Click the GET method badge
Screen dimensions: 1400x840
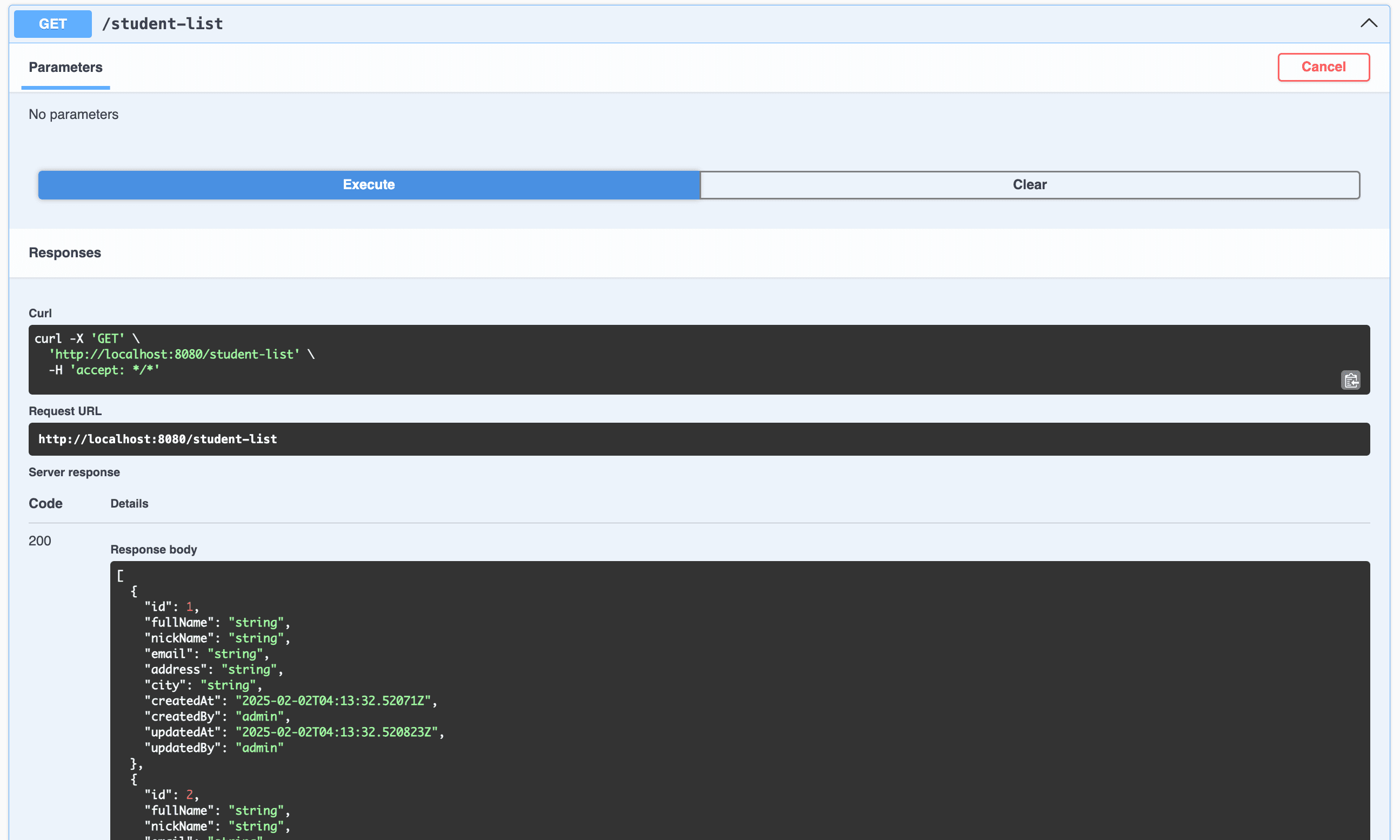(x=52, y=24)
